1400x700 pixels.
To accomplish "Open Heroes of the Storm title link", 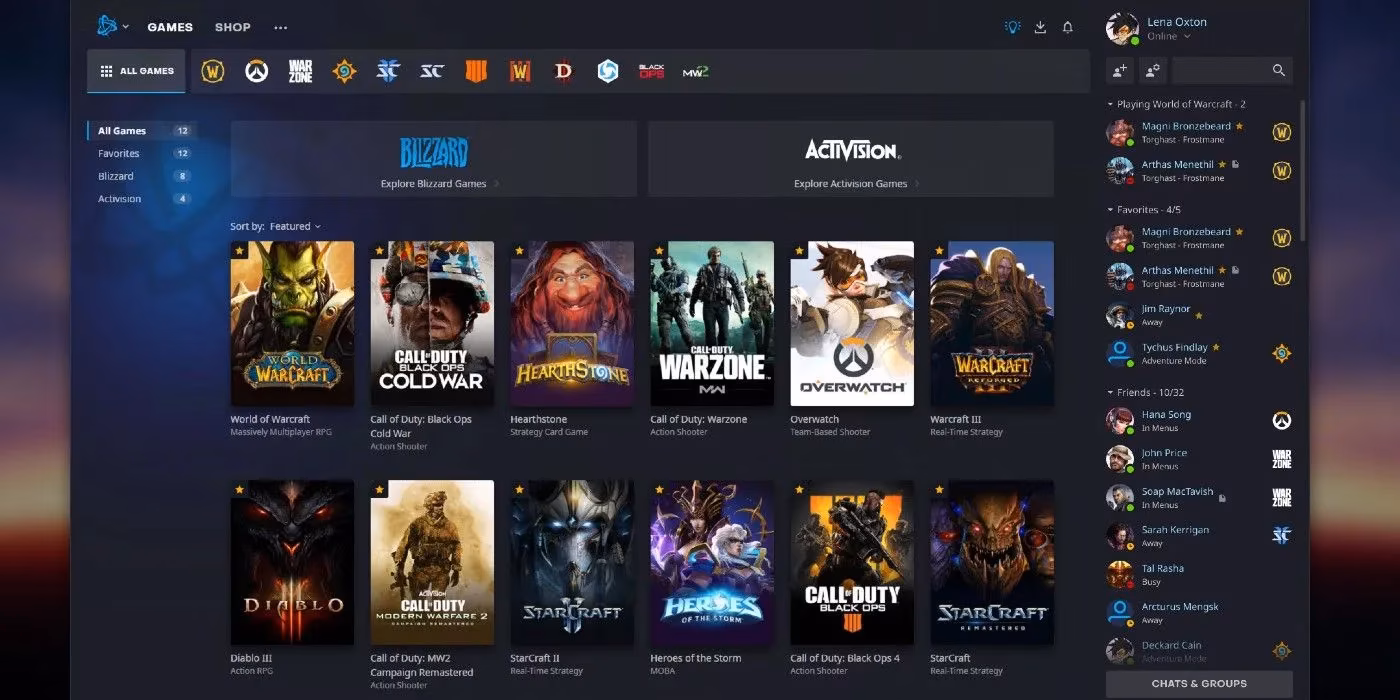I will tap(695, 658).
